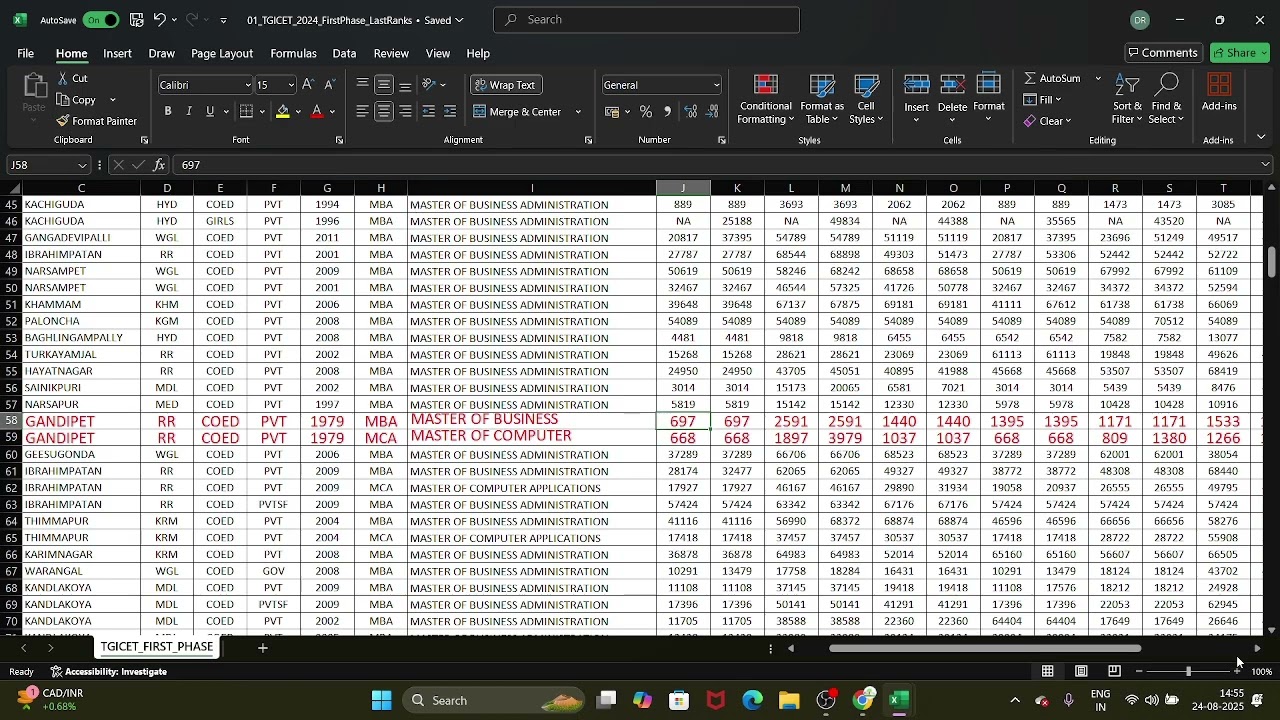Screen dimensions: 1280x720
Task: Expand Merge & Center dropdown arrow
Action: click(x=578, y=112)
